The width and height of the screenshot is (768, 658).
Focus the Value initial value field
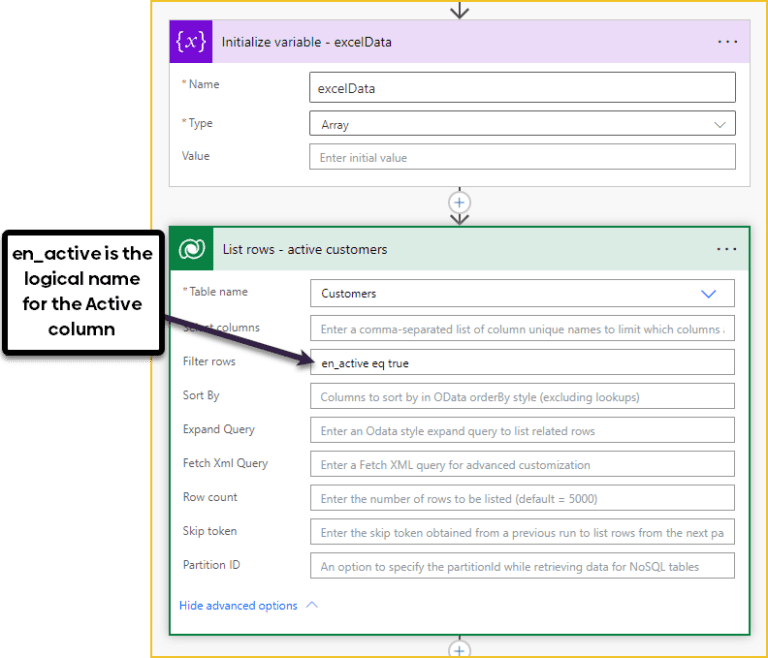522,157
